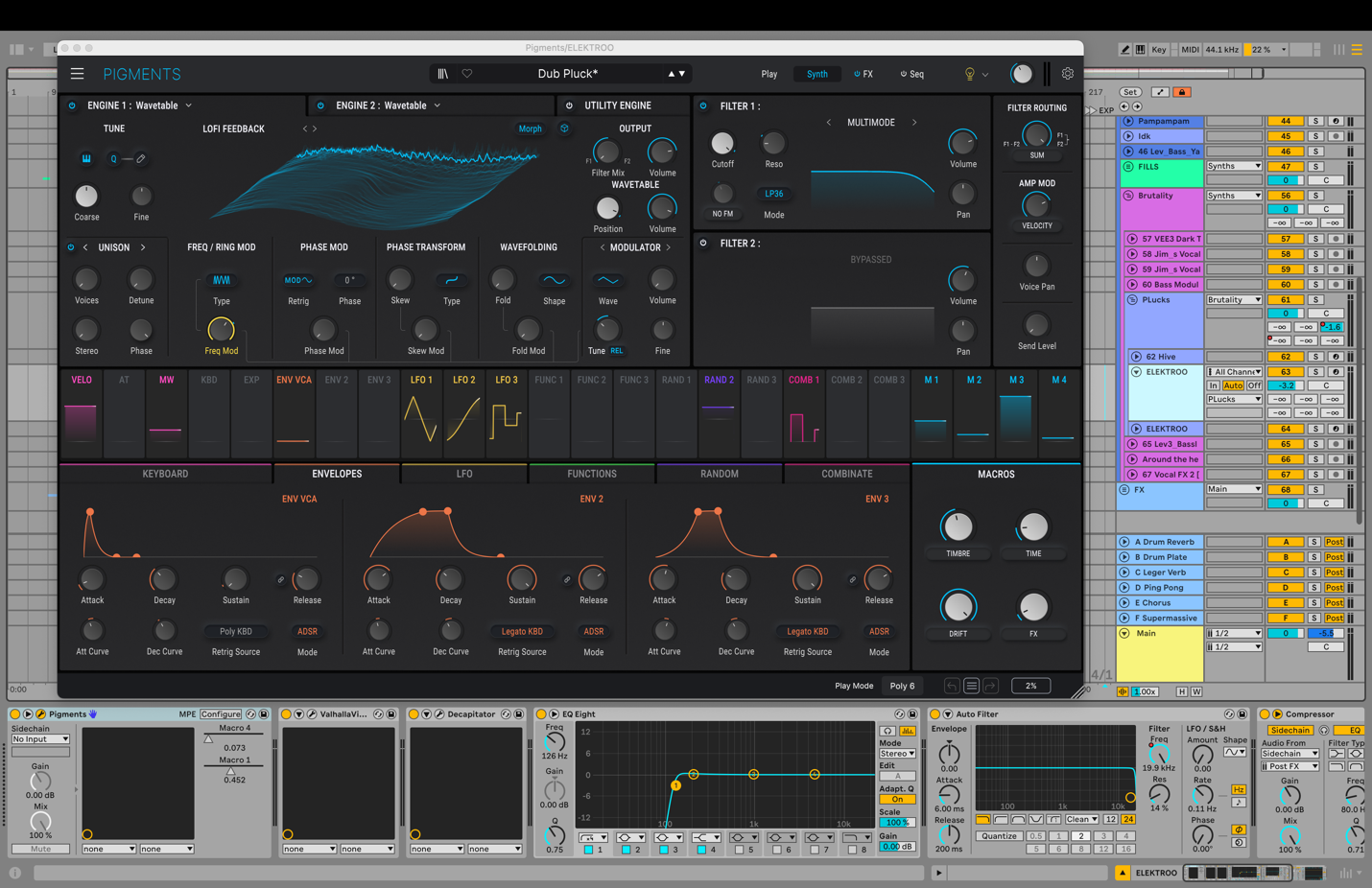Switch to the Play view tab
This screenshot has height=888, width=1372.
click(x=769, y=74)
